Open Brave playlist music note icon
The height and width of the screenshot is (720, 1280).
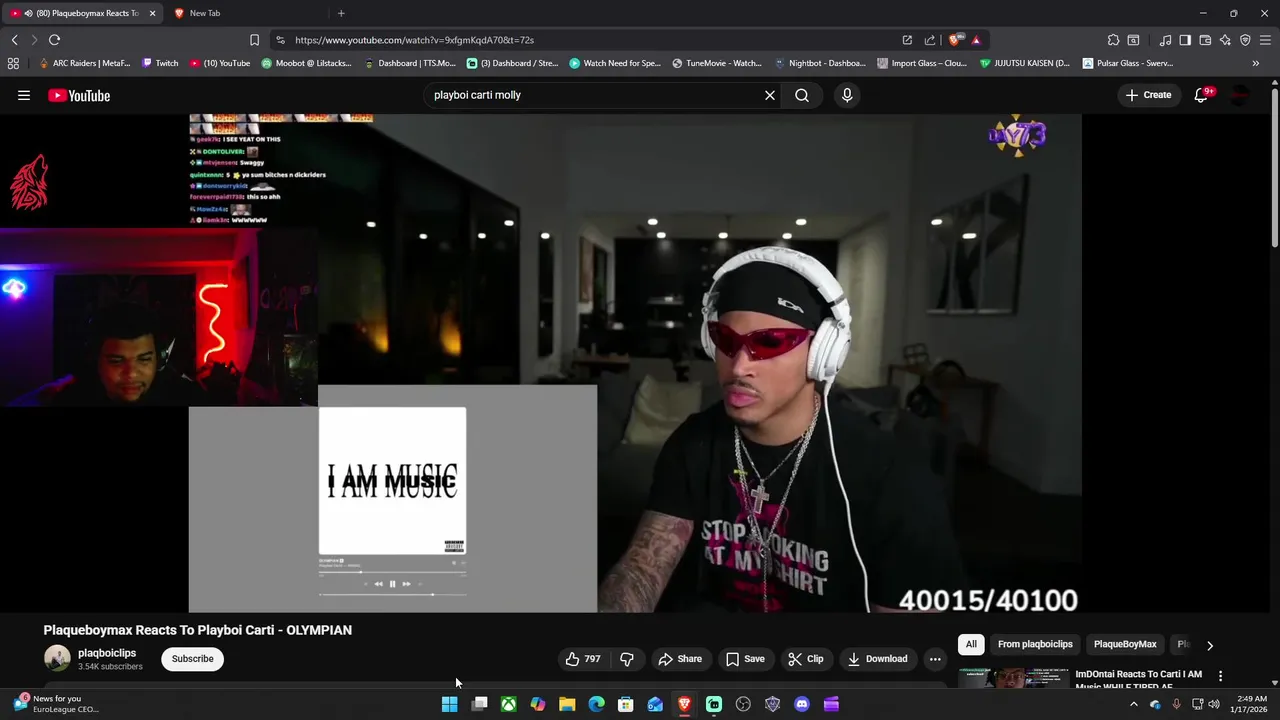pos(1165,40)
